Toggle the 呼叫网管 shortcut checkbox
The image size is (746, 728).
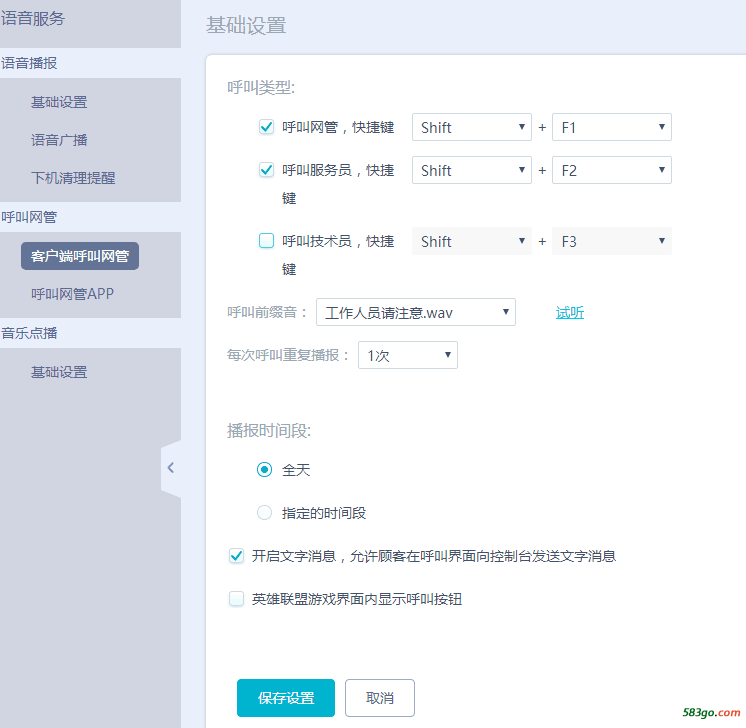[x=266, y=127]
